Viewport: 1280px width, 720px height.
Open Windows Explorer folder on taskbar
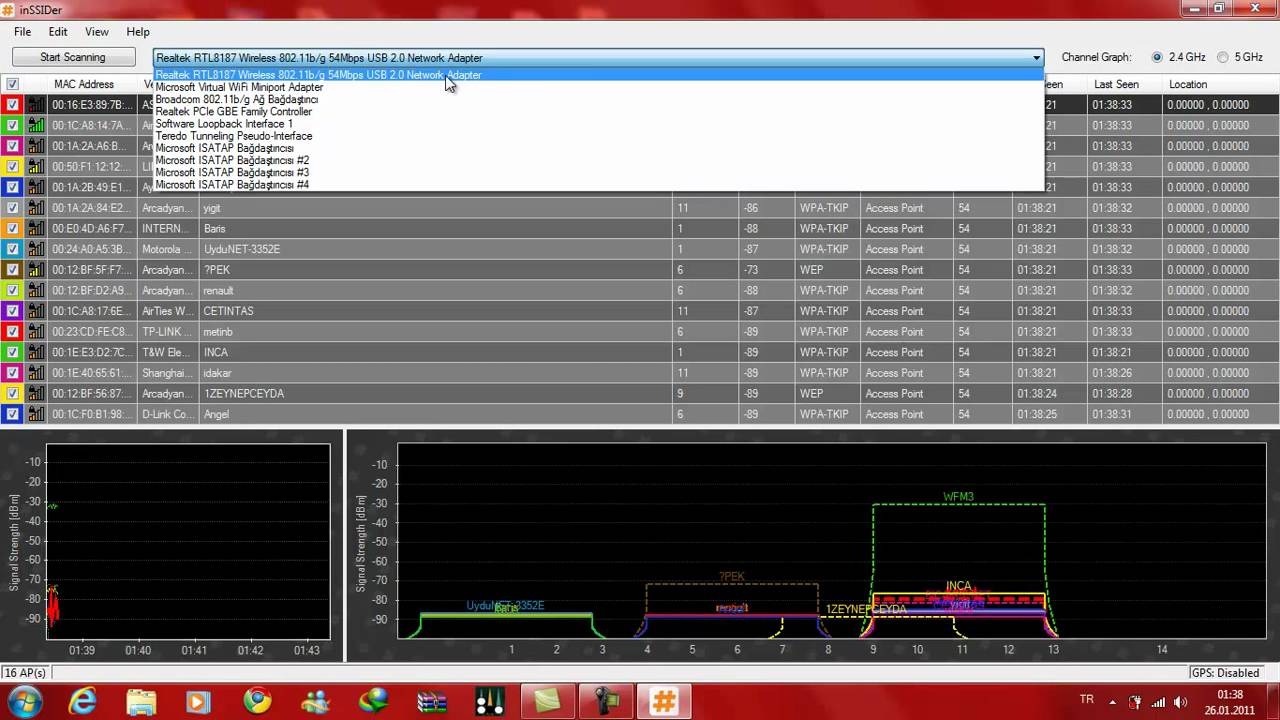[141, 701]
